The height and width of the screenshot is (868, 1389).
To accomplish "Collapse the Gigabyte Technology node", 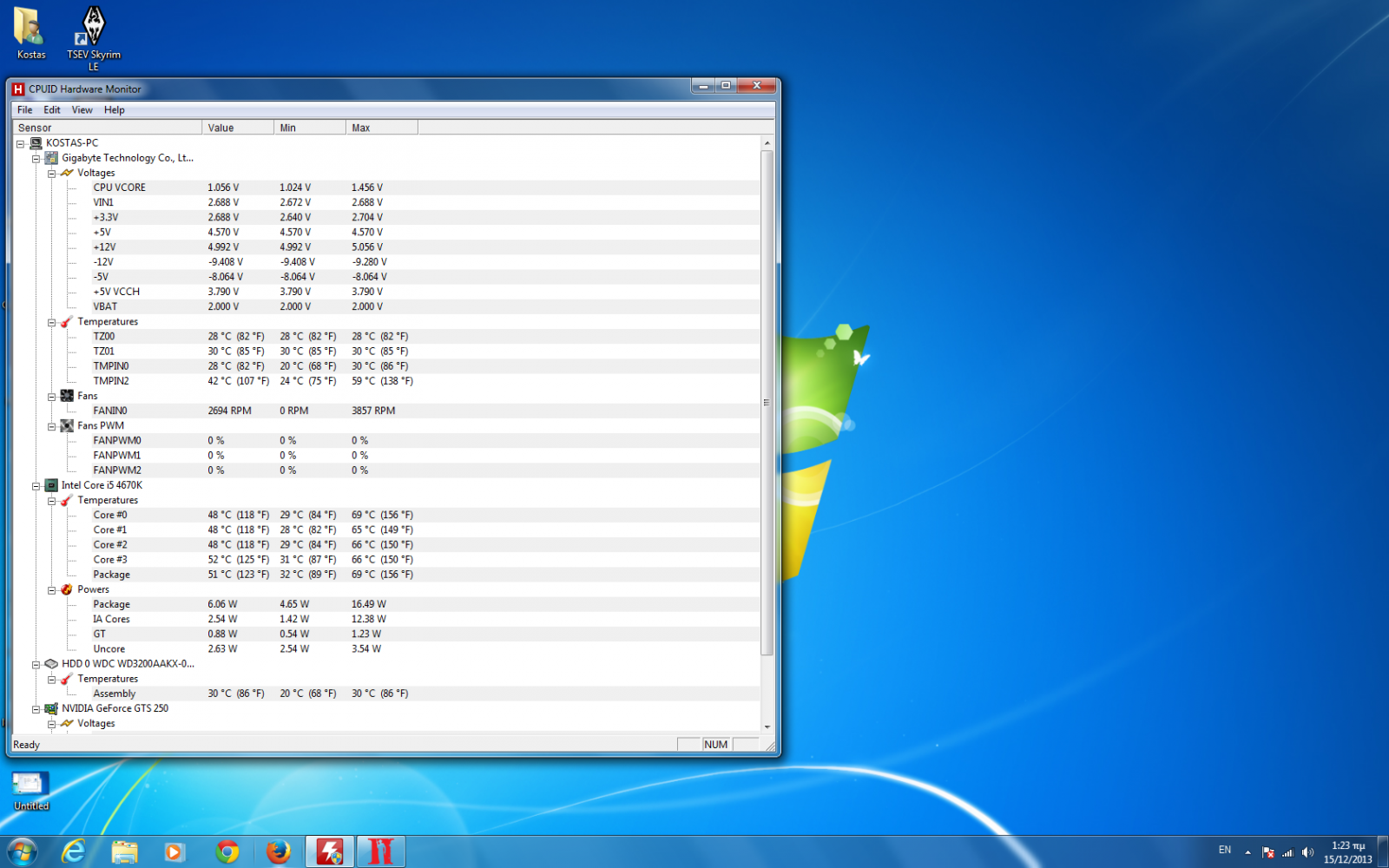I will tap(36, 159).
